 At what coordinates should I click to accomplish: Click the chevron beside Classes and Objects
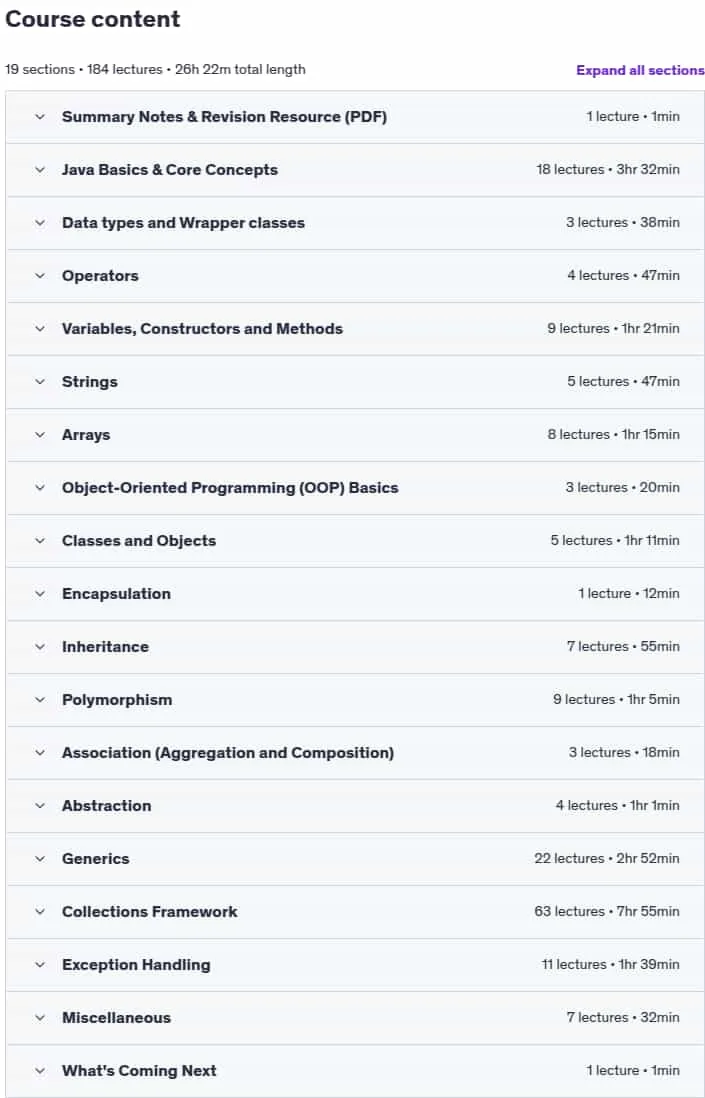pyautogui.click(x=40, y=541)
